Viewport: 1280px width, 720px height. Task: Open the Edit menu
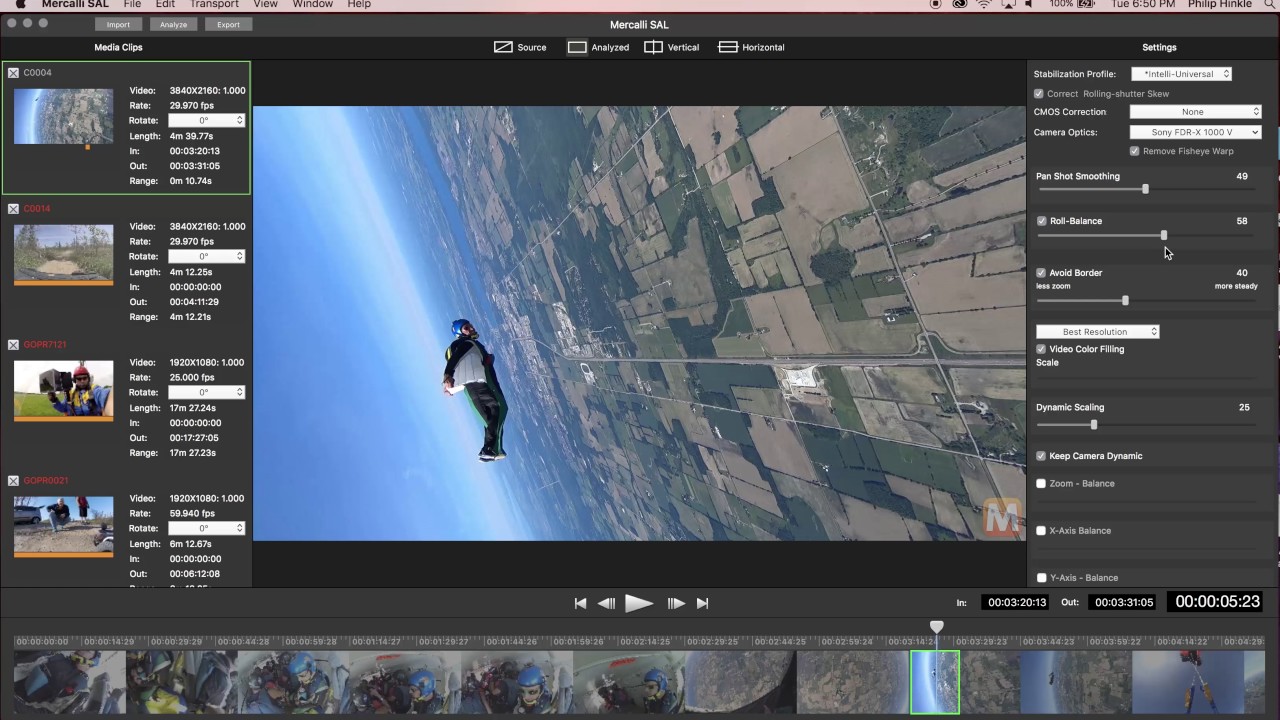[x=165, y=4]
